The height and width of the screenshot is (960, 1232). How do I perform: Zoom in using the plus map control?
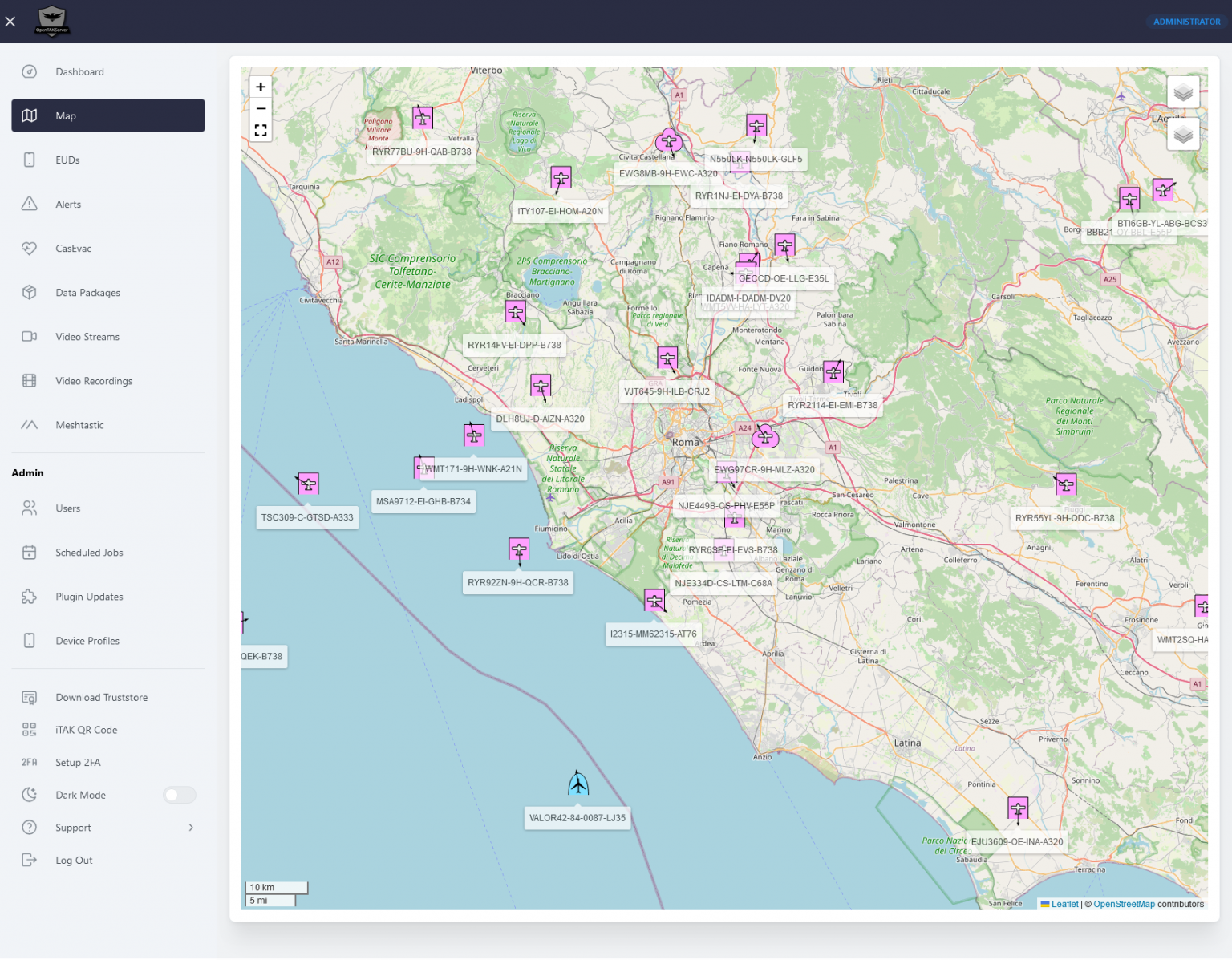(260, 86)
